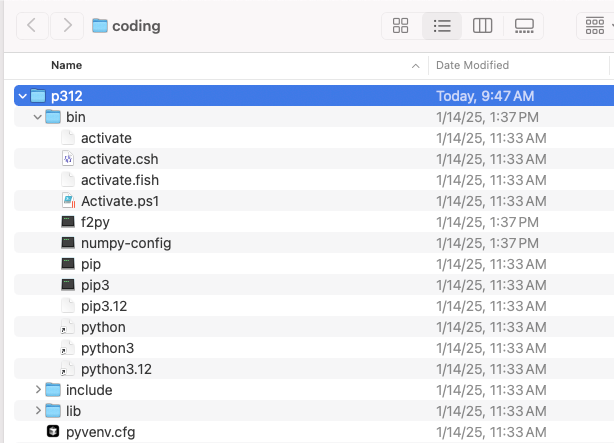
Task: Click the f2py row's modified date
Action: [x=488, y=222]
